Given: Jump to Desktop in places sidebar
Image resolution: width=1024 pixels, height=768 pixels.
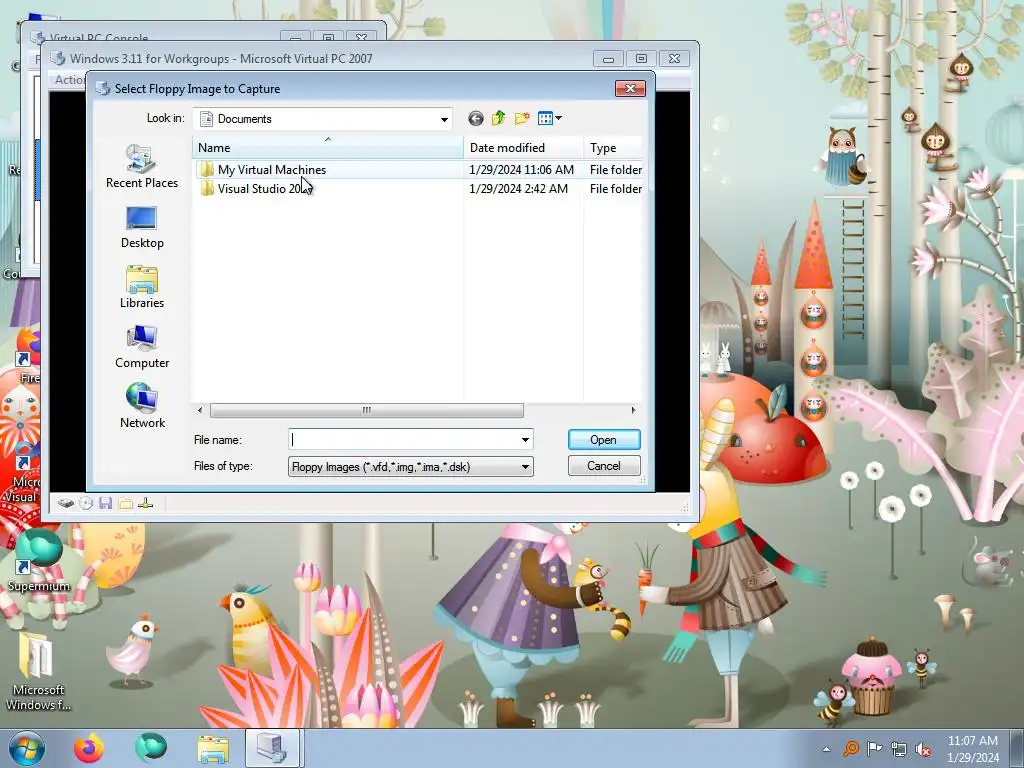Looking at the screenshot, I should [x=142, y=227].
